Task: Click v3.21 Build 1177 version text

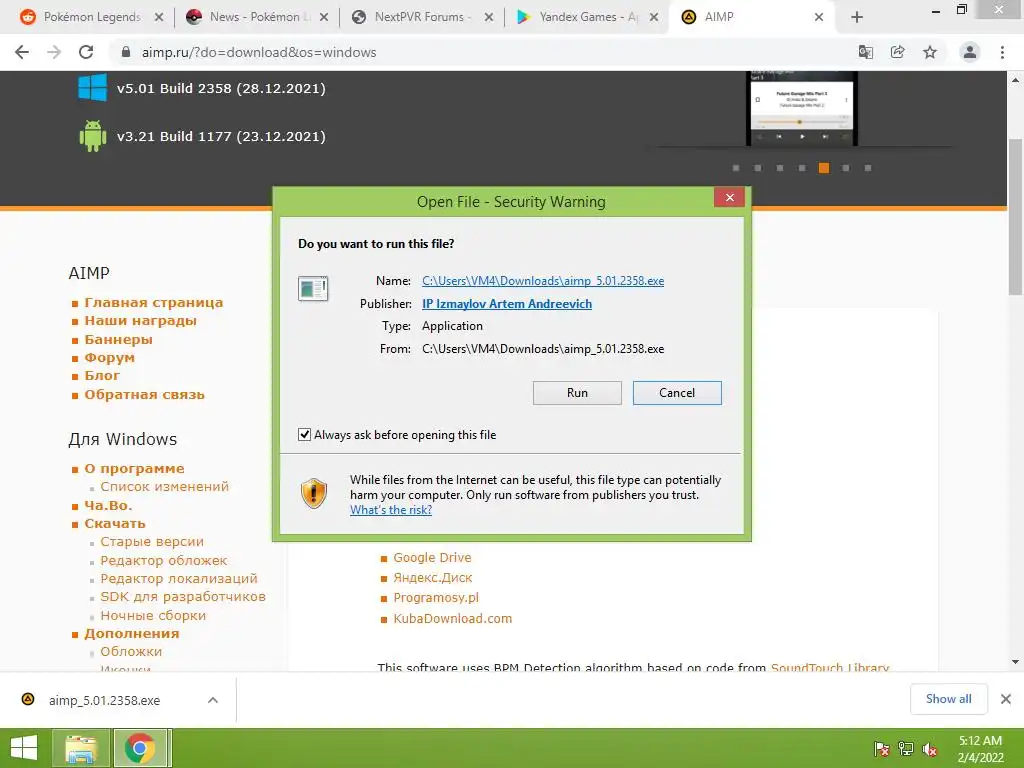Action: pyautogui.click(x=221, y=136)
